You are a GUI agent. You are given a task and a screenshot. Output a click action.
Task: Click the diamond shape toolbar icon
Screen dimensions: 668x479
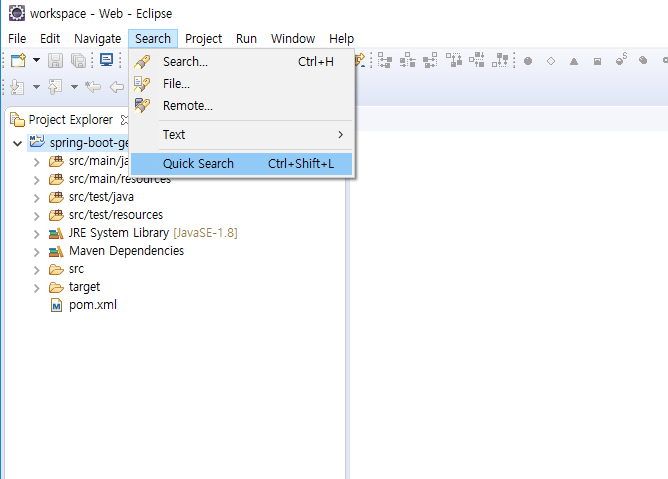[x=551, y=61]
